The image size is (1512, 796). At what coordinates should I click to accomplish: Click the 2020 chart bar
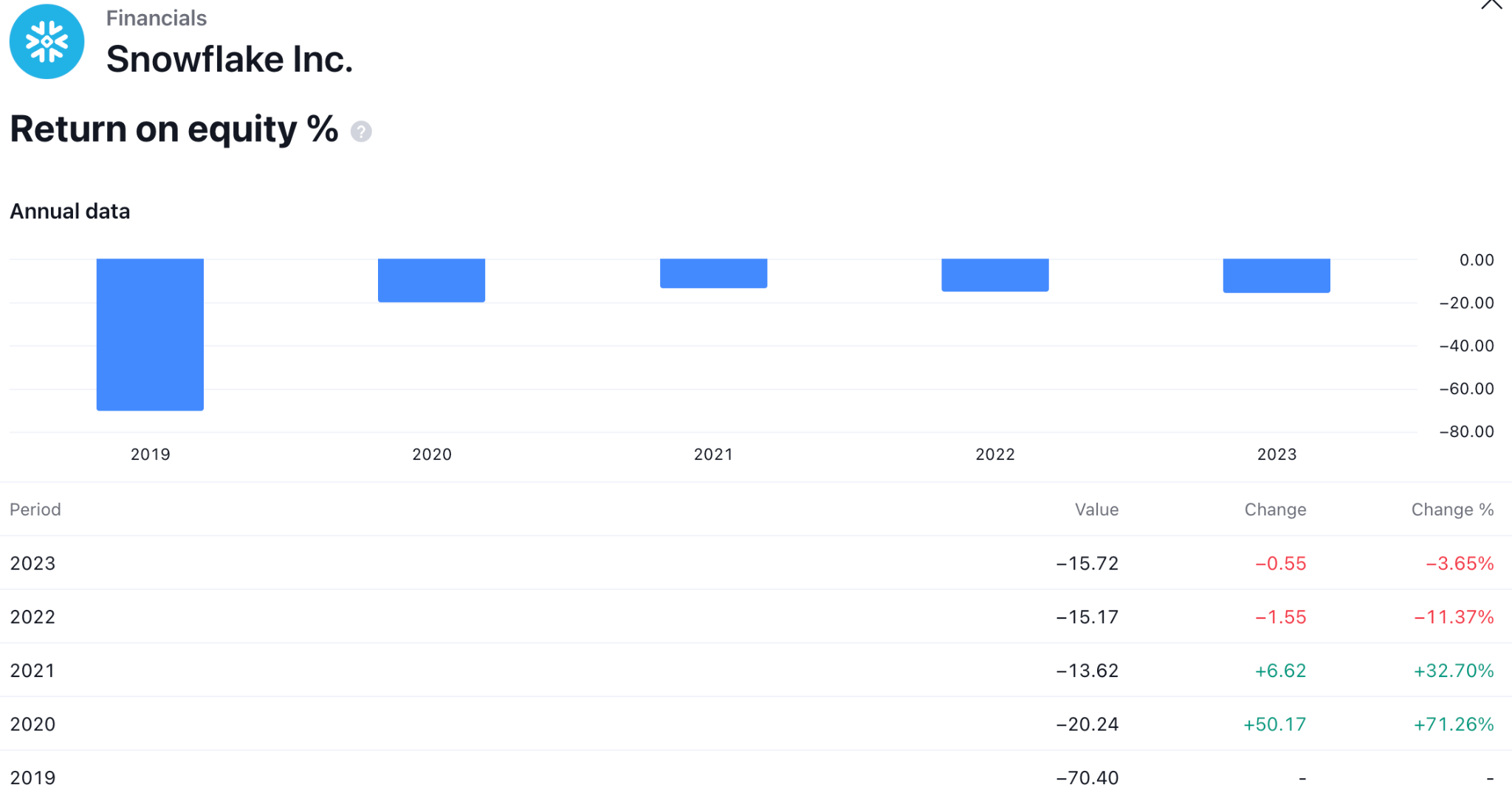[x=431, y=281]
